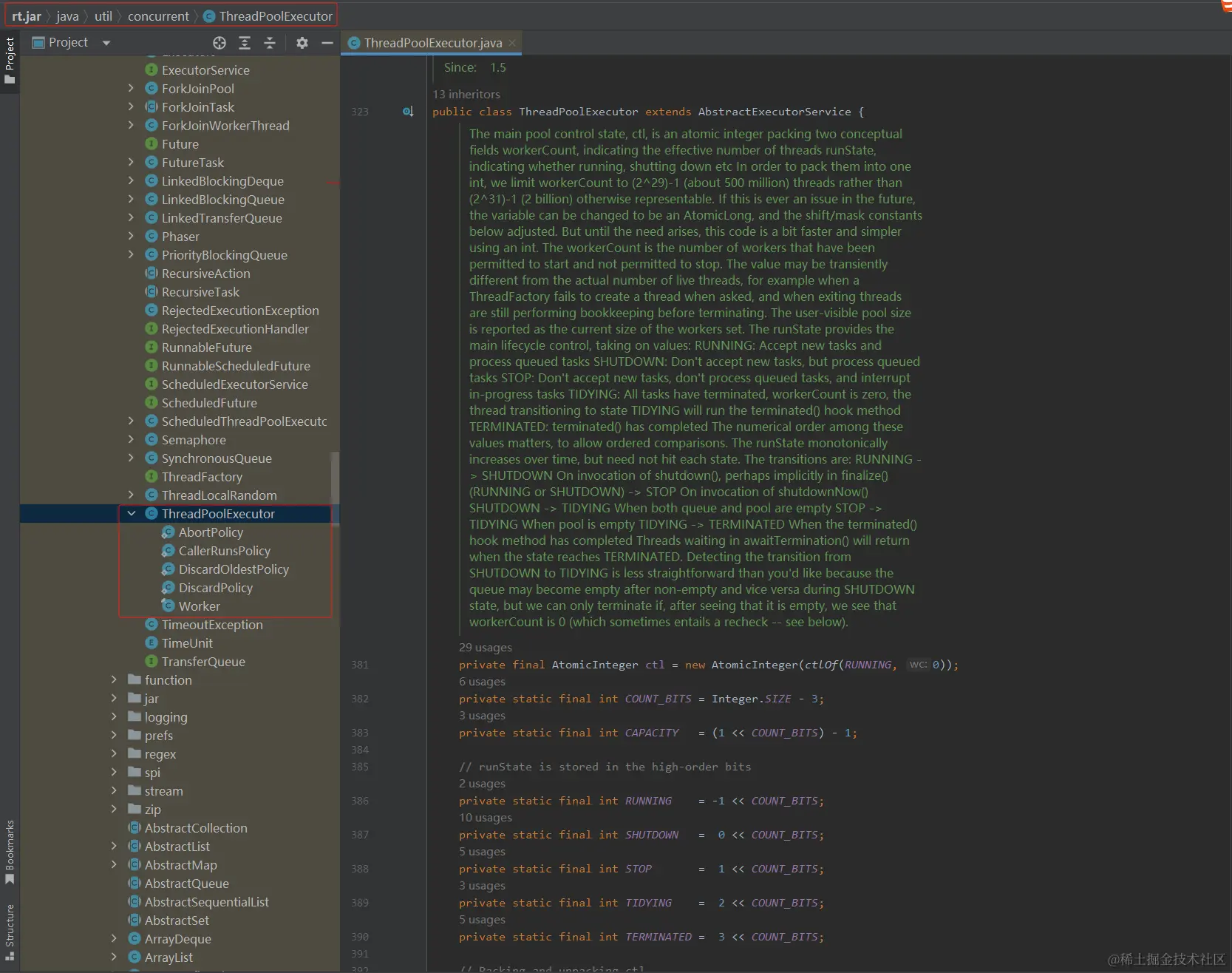Click the Select Opened File target icon
The width and height of the screenshot is (1232, 973).
click(219, 43)
